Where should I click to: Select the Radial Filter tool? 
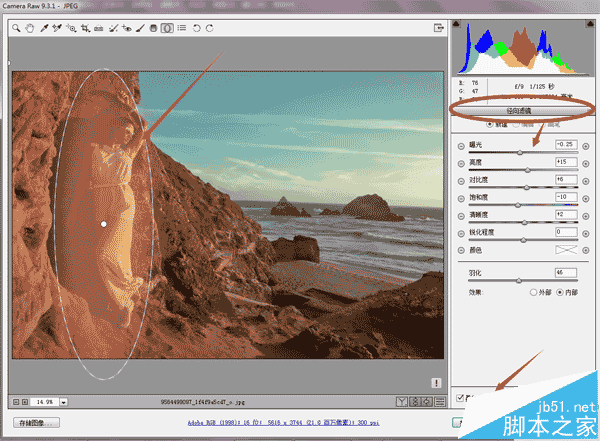(x=167, y=28)
